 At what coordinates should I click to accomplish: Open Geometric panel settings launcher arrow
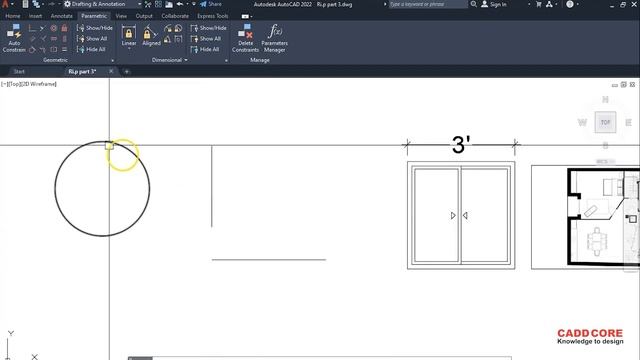(x=113, y=60)
